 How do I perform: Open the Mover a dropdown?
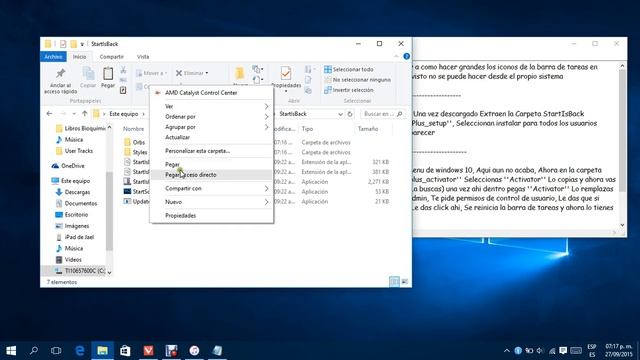(151, 73)
